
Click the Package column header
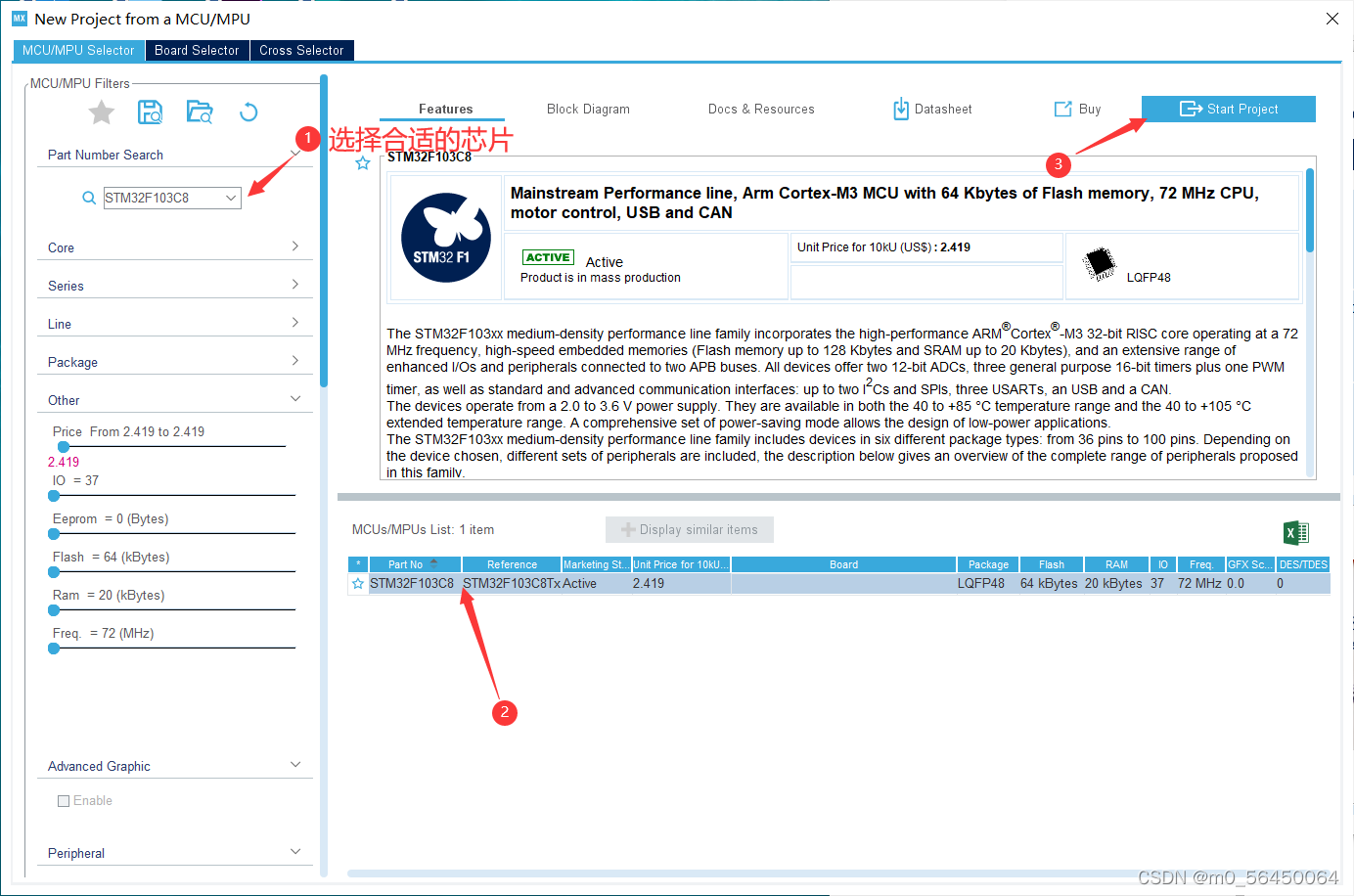[988, 564]
